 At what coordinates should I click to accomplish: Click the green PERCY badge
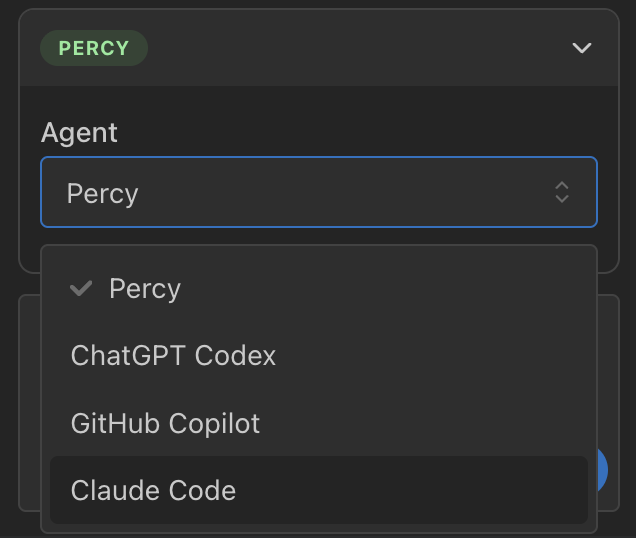point(94,48)
